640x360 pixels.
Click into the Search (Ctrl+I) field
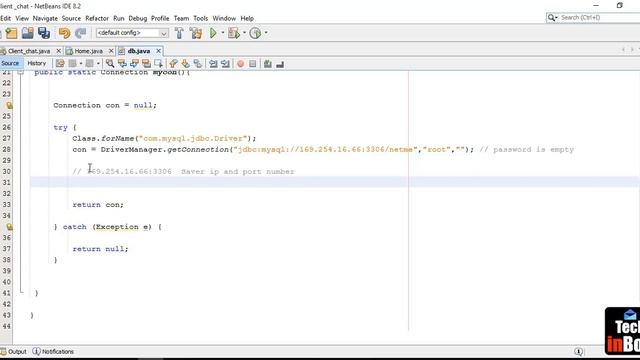click(x=599, y=18)
